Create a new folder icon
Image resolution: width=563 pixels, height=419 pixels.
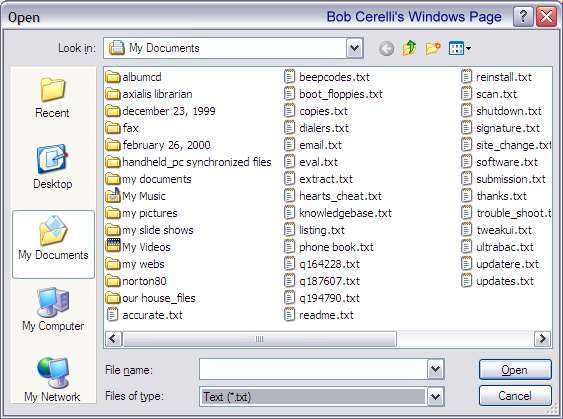[x=433, y=48]
